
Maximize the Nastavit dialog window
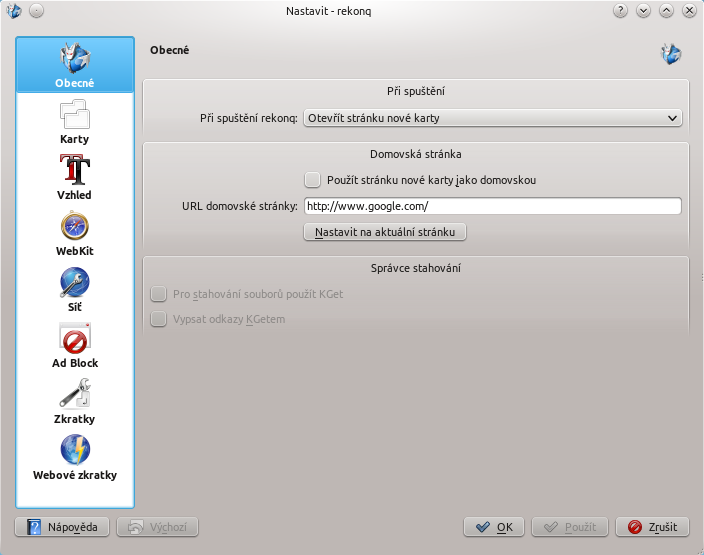point(666,10)
